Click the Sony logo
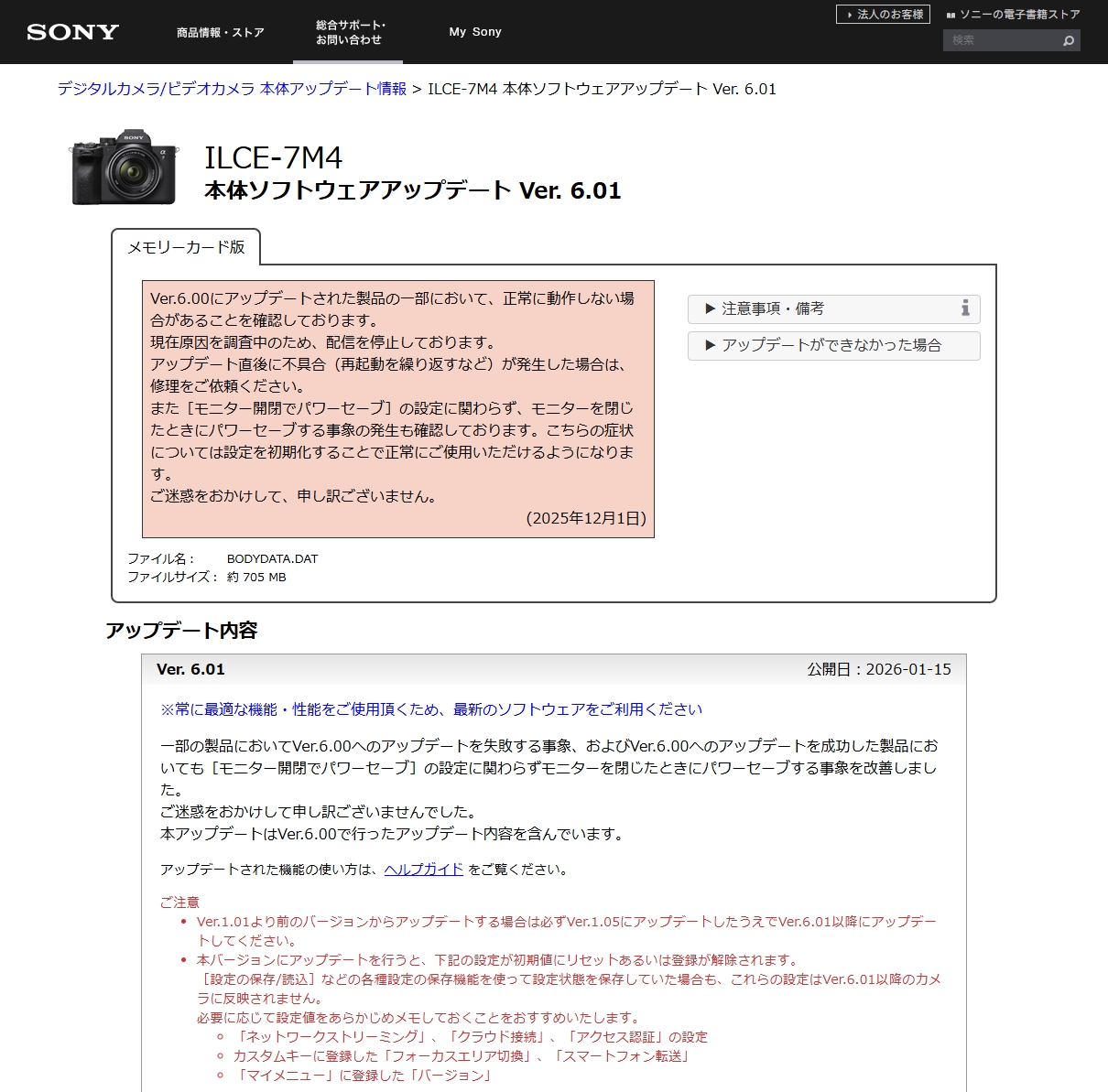 tap(72, 32)
